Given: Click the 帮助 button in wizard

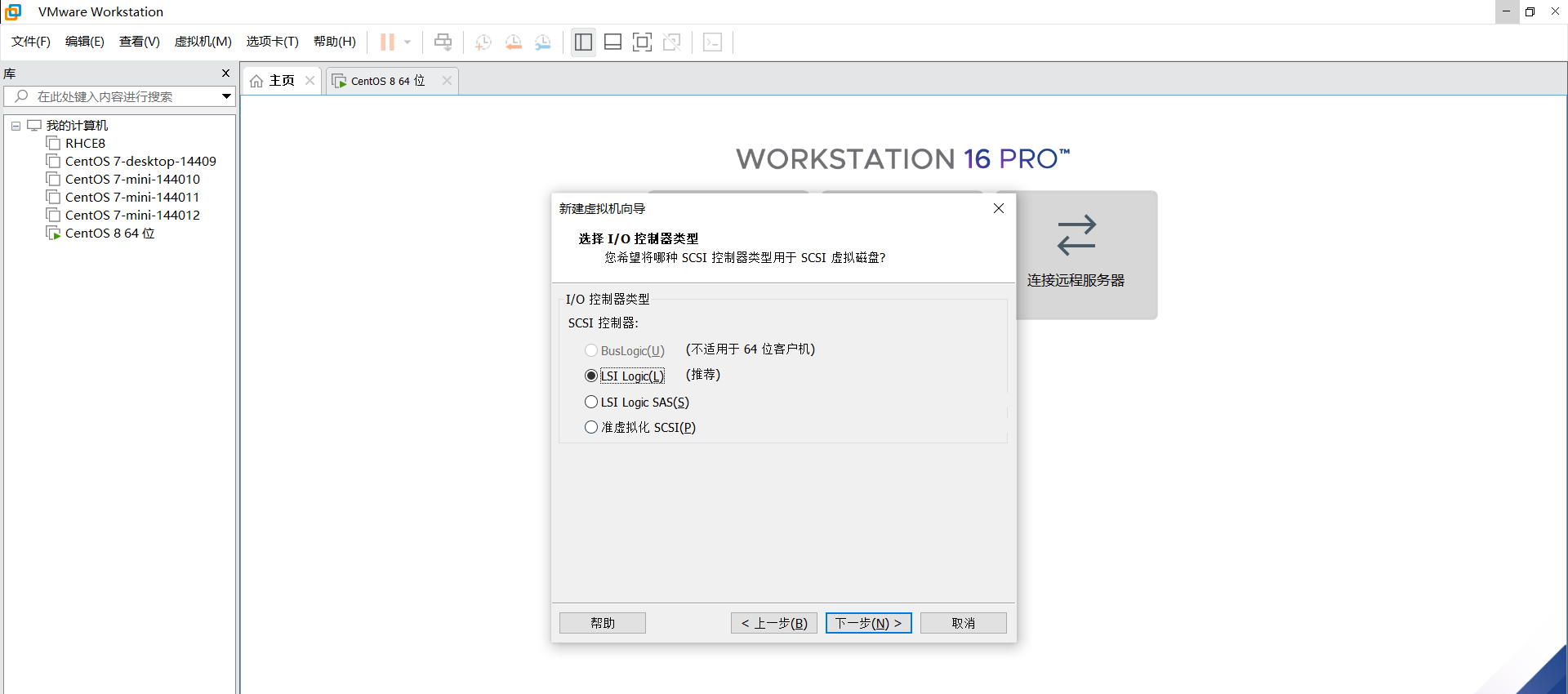Looking at the screenshot, I should (603, 623).
